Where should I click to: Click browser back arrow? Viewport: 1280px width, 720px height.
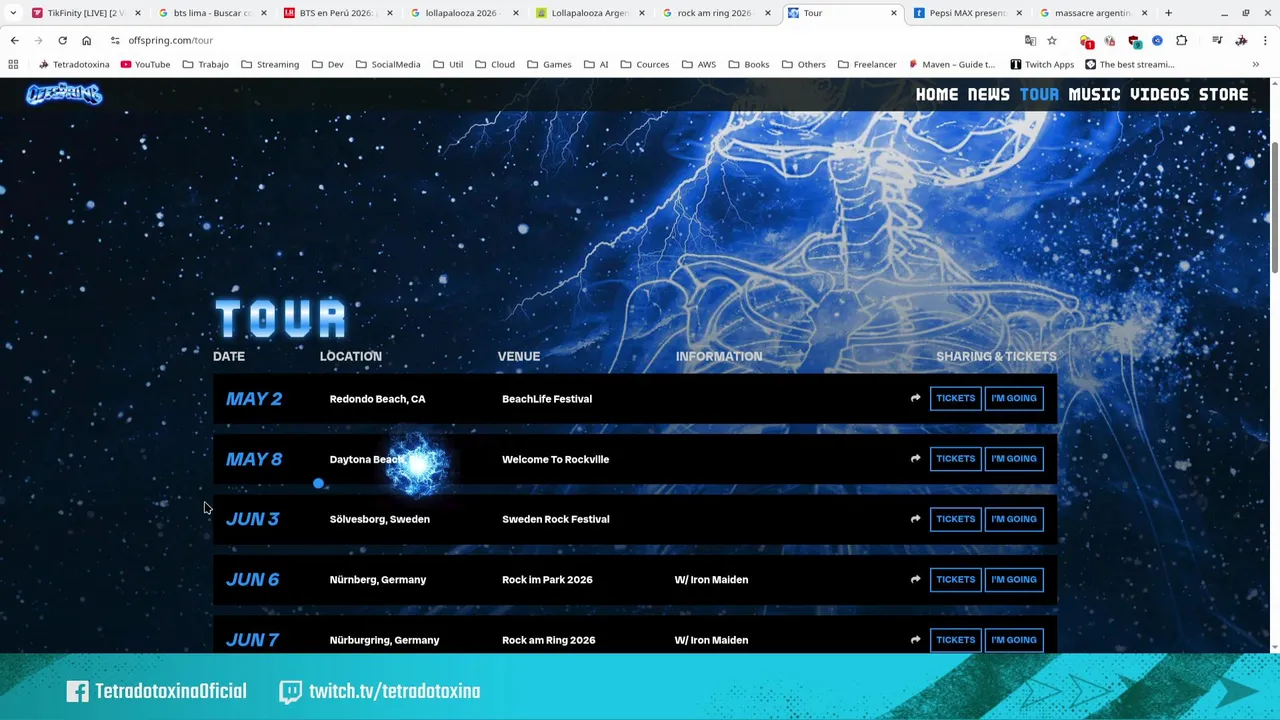14,40
